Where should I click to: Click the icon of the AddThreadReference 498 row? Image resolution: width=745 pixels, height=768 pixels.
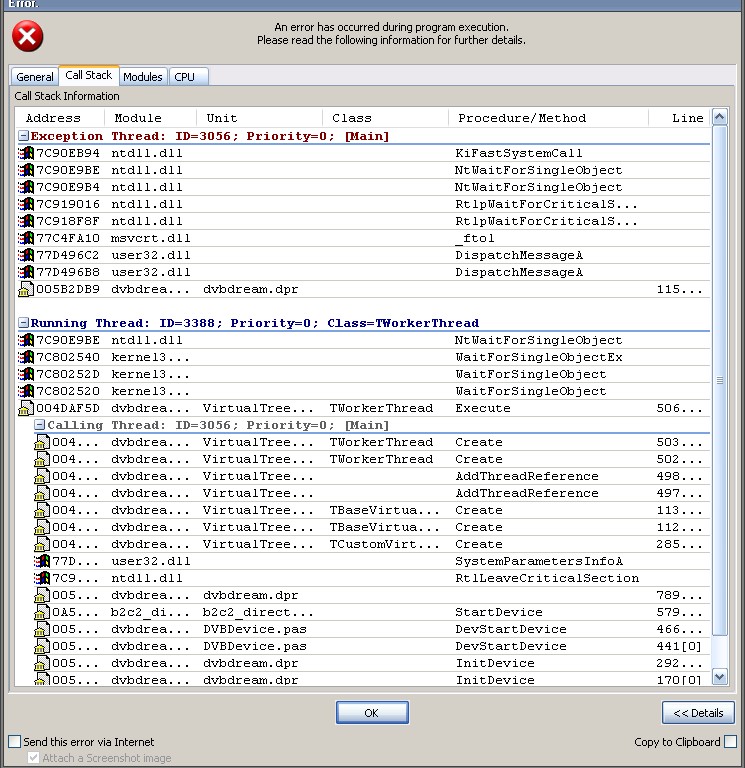[42, 477]
